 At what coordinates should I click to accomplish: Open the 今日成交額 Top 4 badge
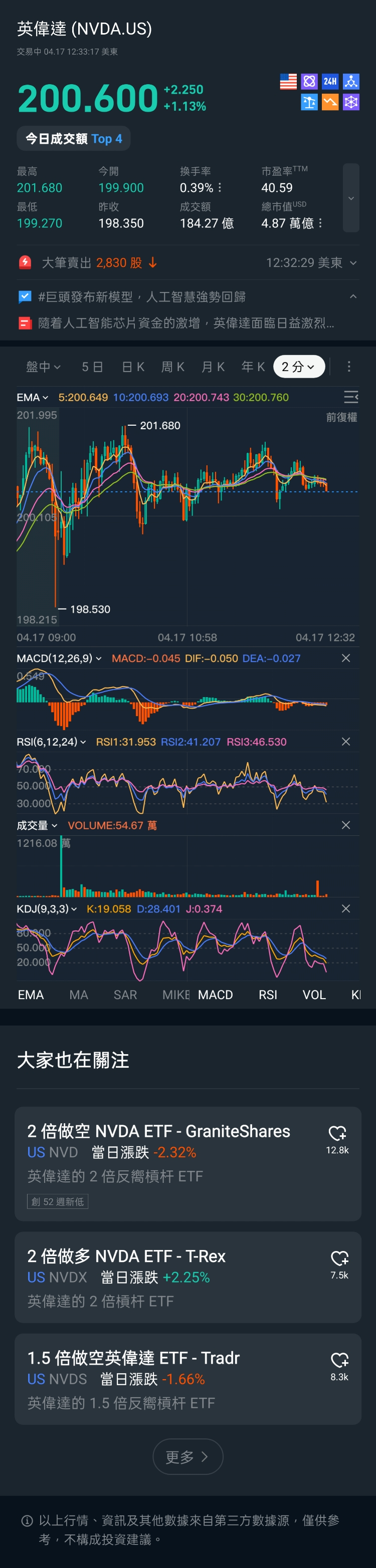click(74, 139)
